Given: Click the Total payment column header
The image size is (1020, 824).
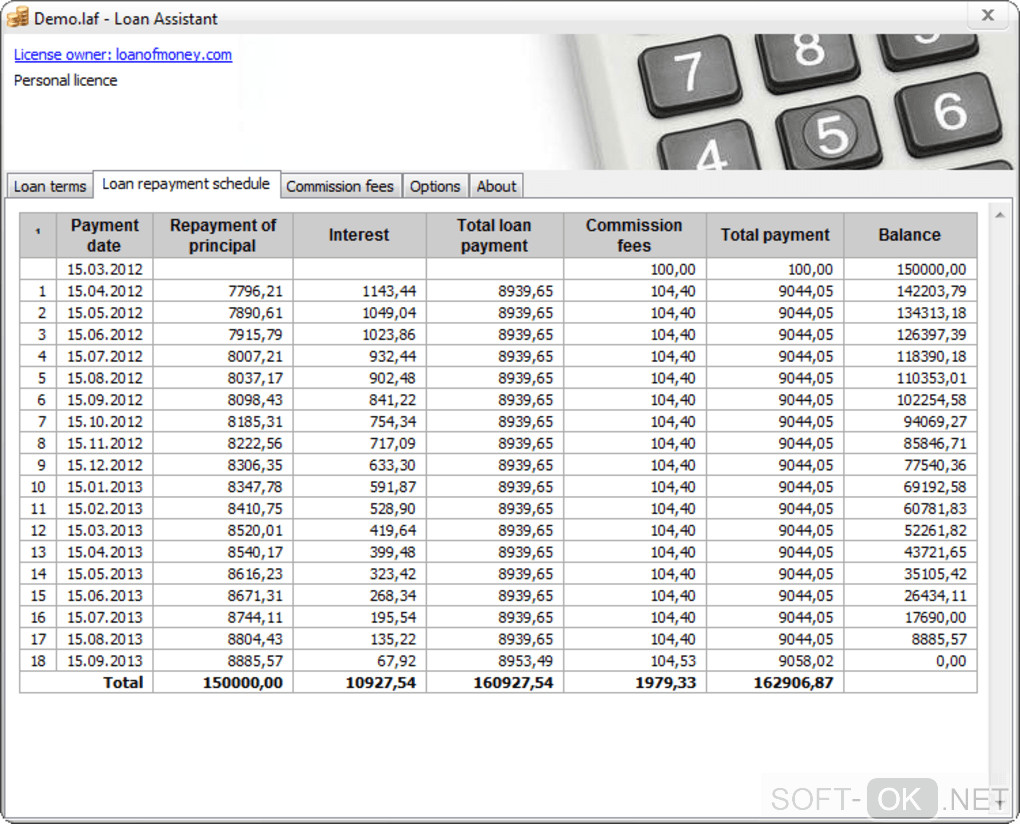Looking at the screenshot, I should [x=775, y=235].
